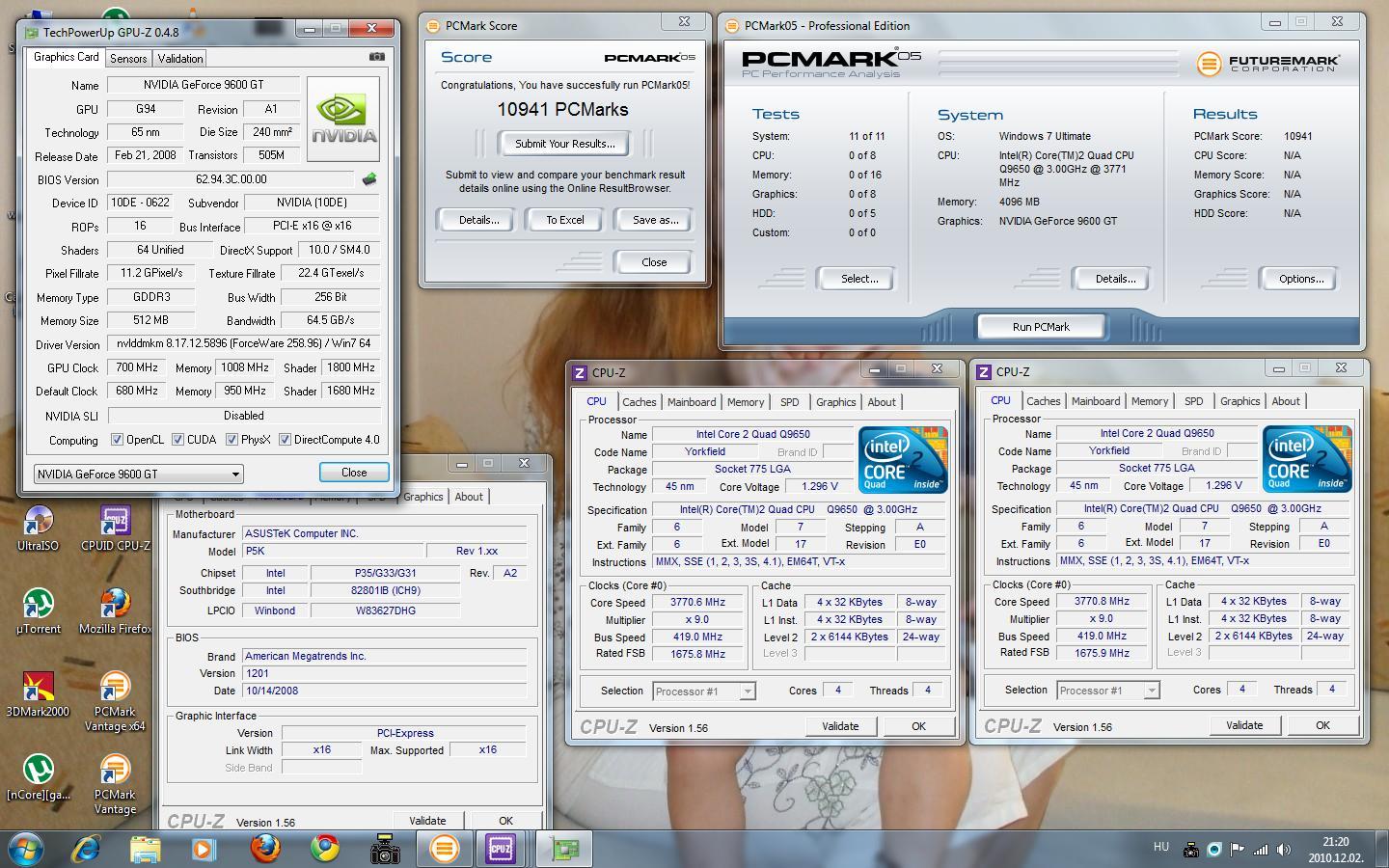Click the Firefox taskbar icon
The height and width of the screenshot is (868, 1389).
[265, 849]
